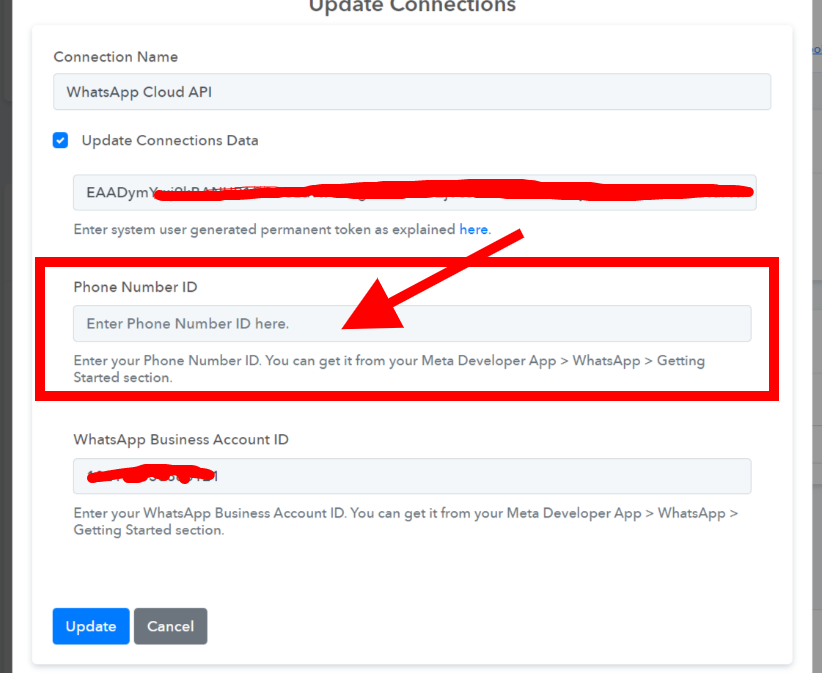This screenshot has width=822, height=673.
Task: Click the Phone Number ID input field
Action: [x=412, y=323]
